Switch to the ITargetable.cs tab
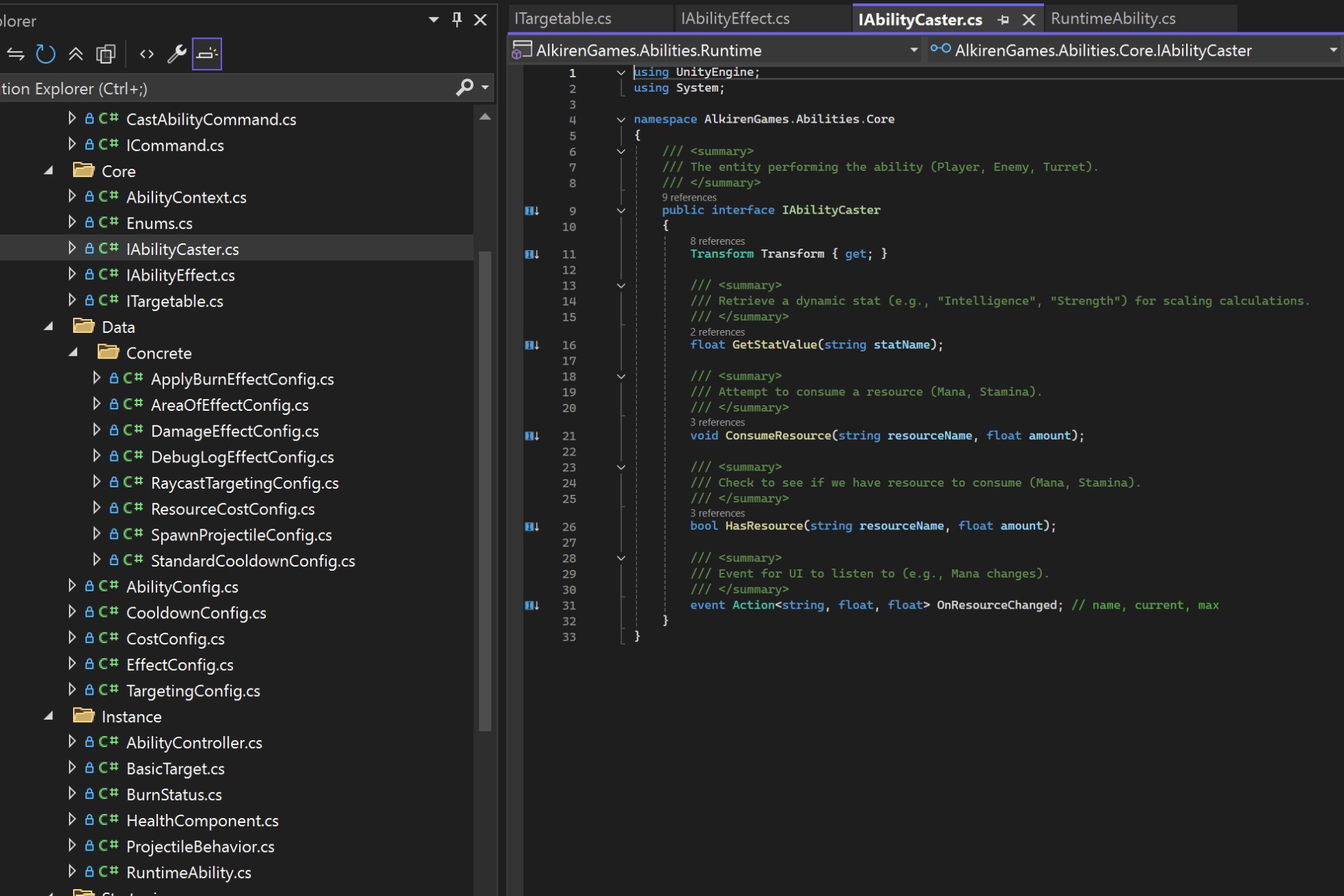 click(563, 19)
